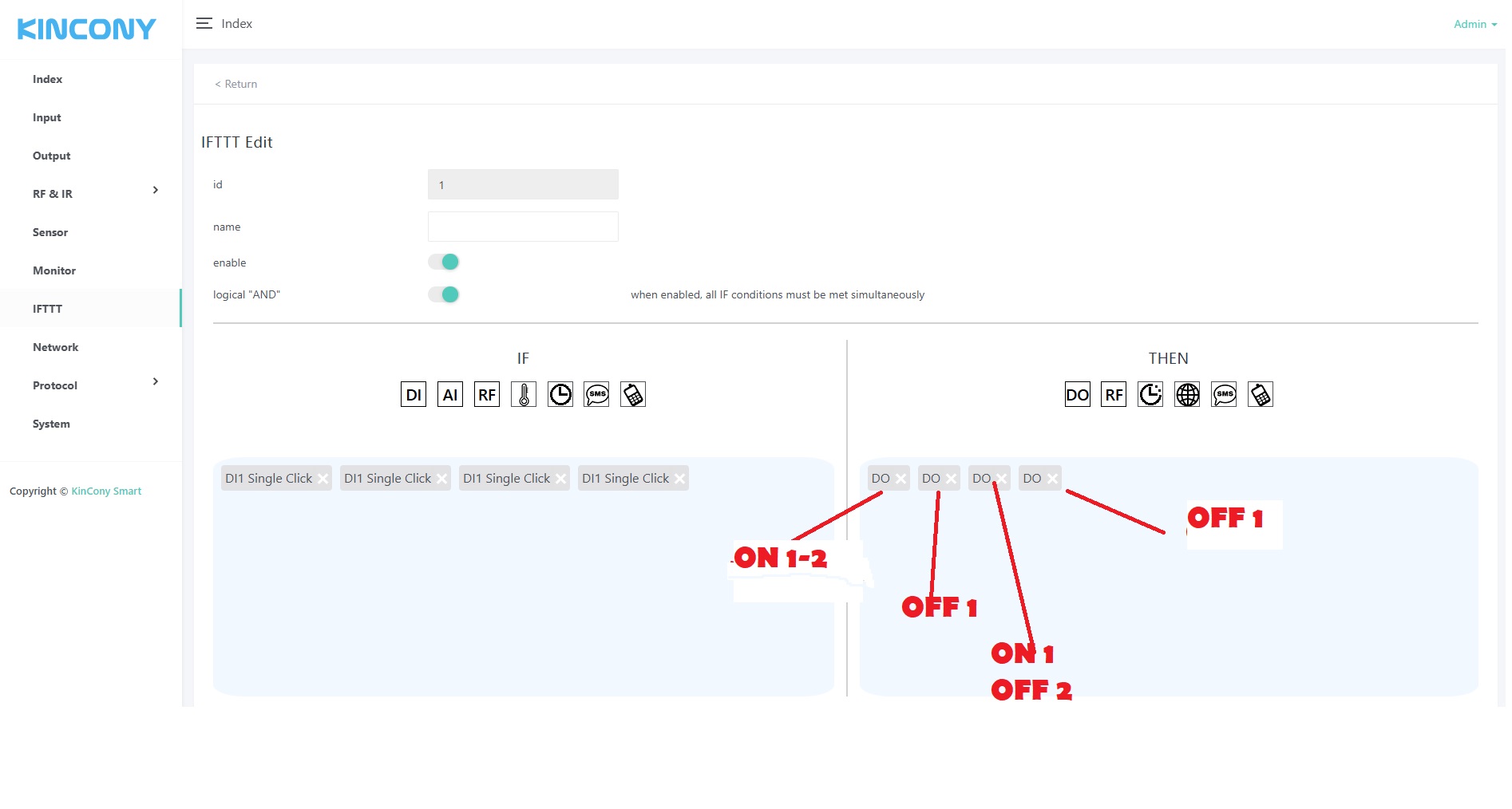Open the Admin user dropdown
Viewport: 1512px width, 809px height.
coord(1474,24)
